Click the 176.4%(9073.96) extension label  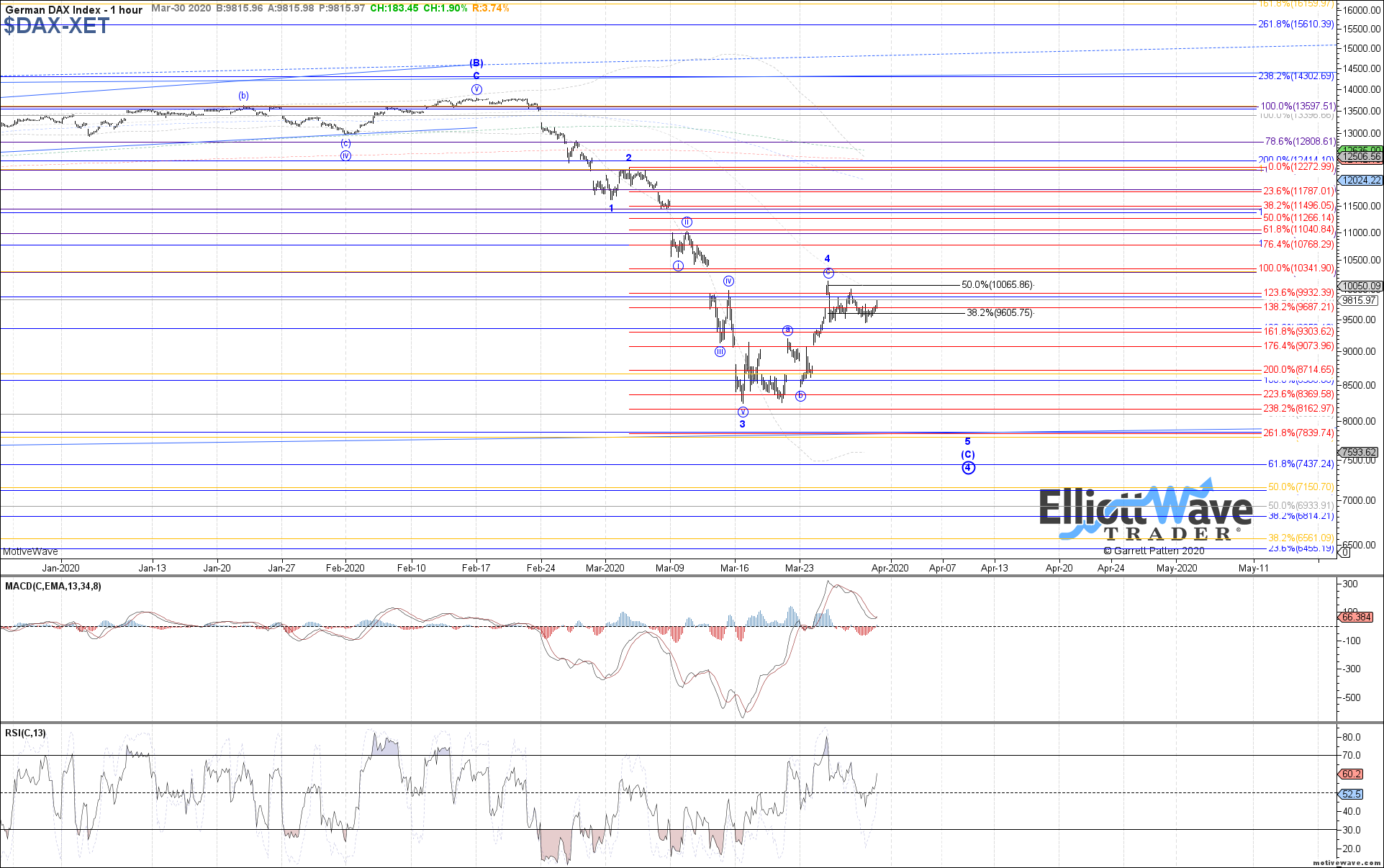coord(1298,346)
